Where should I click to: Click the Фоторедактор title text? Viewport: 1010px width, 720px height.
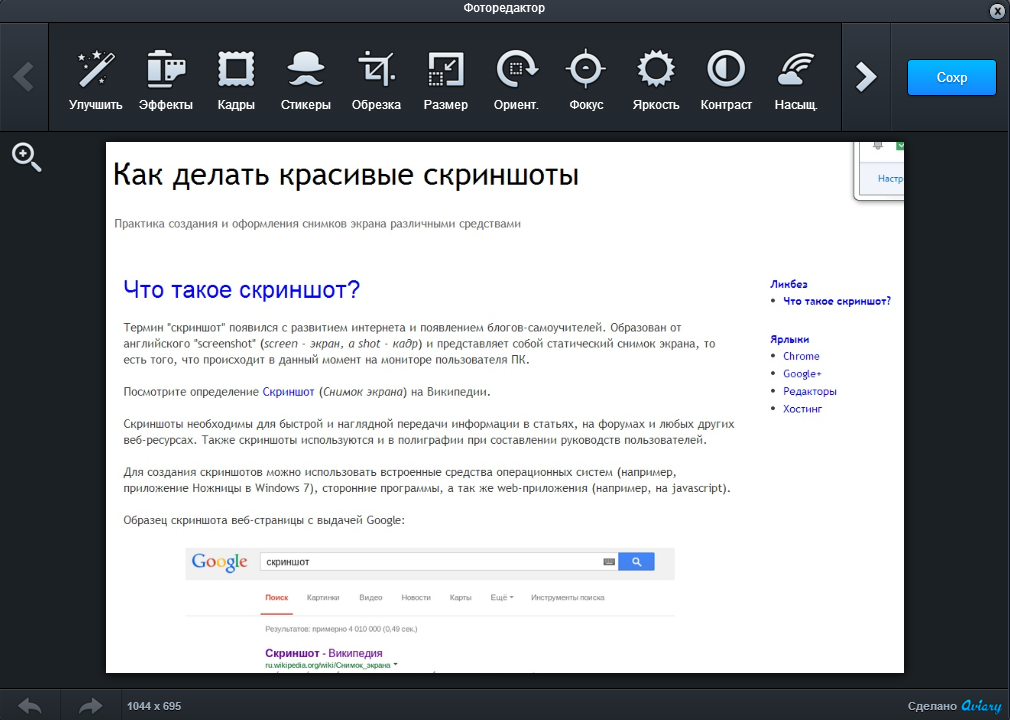(x=504, y=8)
